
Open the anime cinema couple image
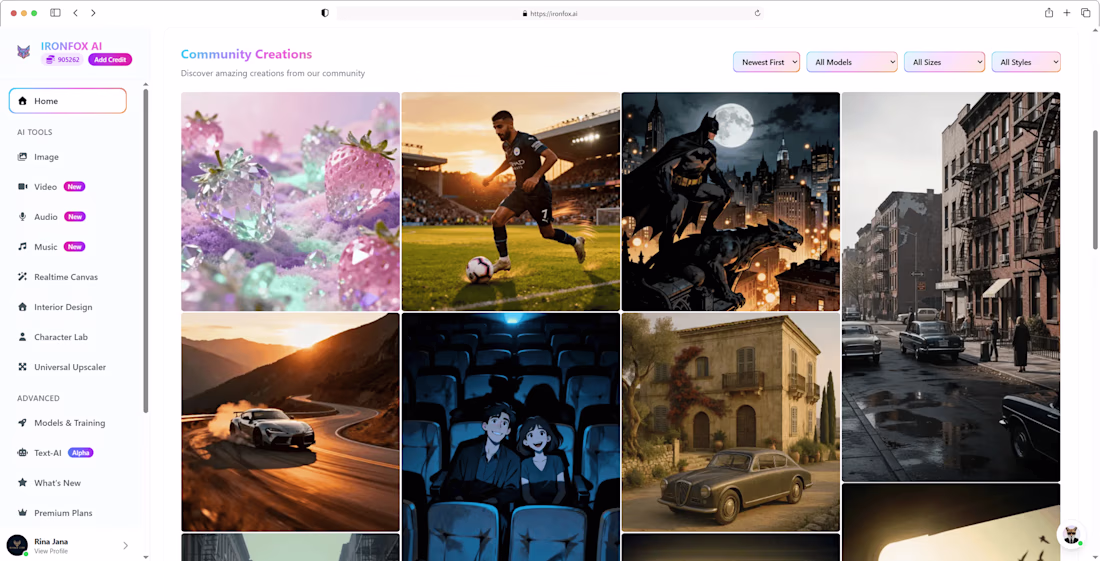point(511,437)
